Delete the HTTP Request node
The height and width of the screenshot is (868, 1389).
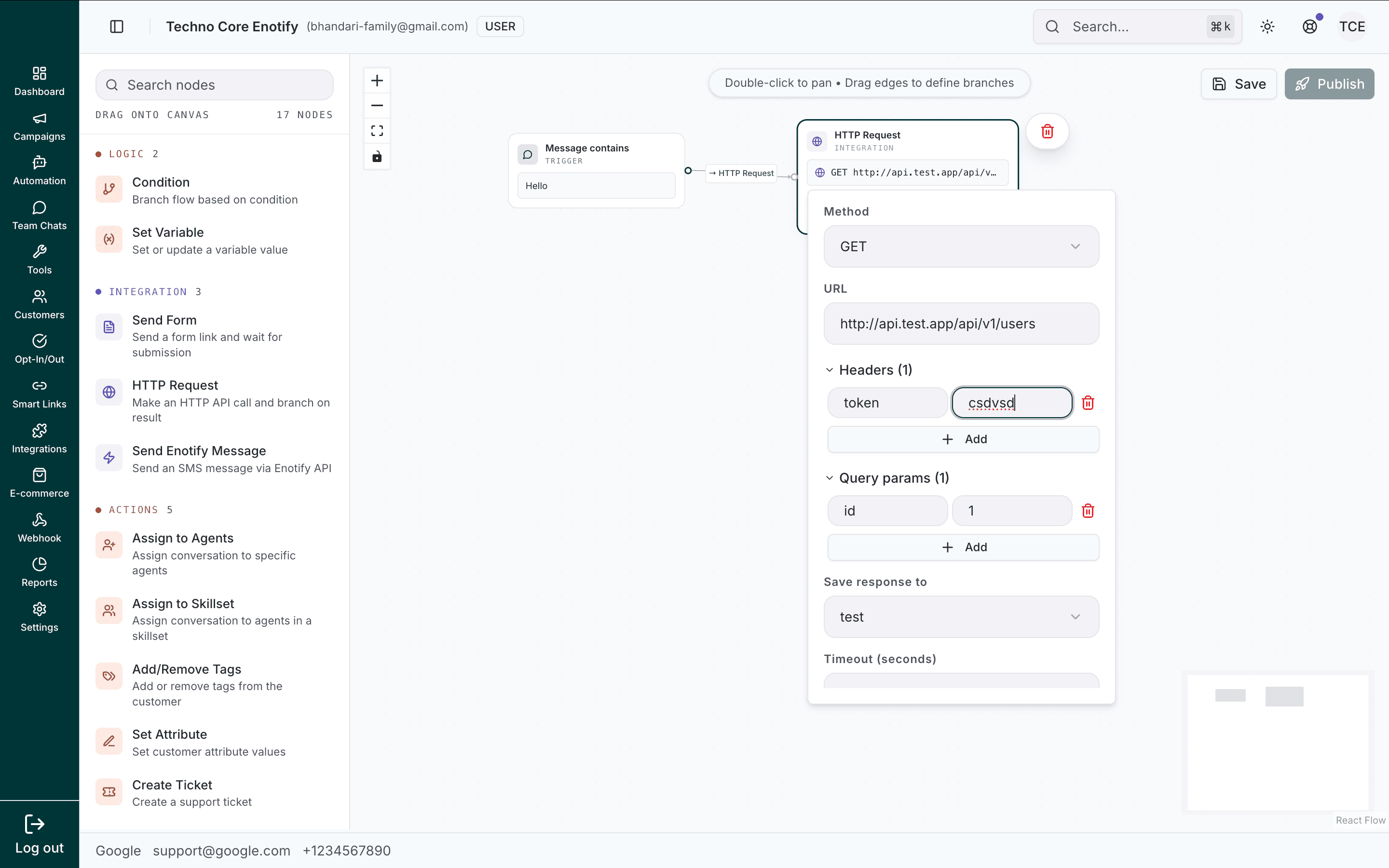[1048, 132]
